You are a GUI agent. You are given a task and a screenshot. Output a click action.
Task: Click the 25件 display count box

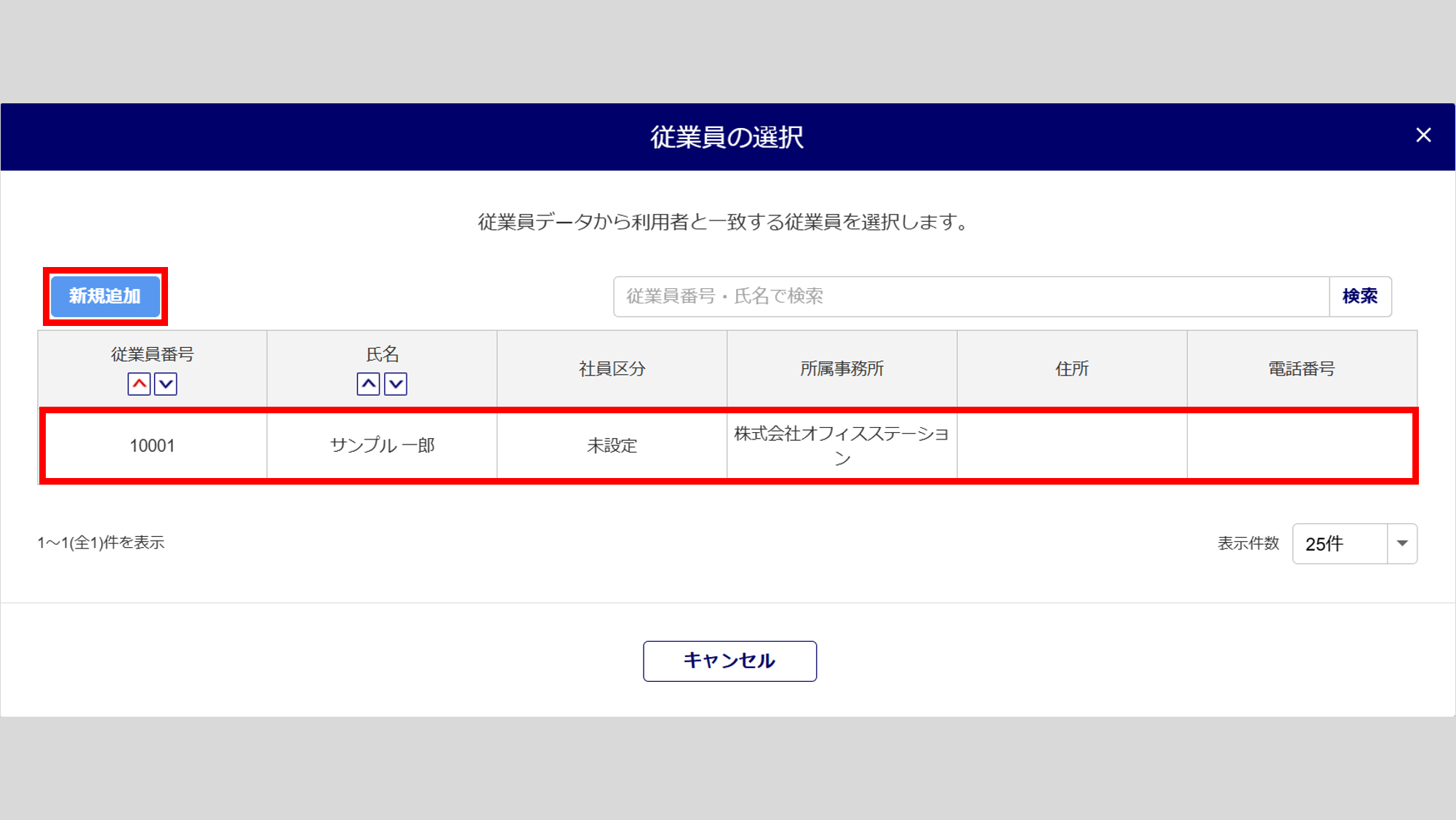point(1340,544)
